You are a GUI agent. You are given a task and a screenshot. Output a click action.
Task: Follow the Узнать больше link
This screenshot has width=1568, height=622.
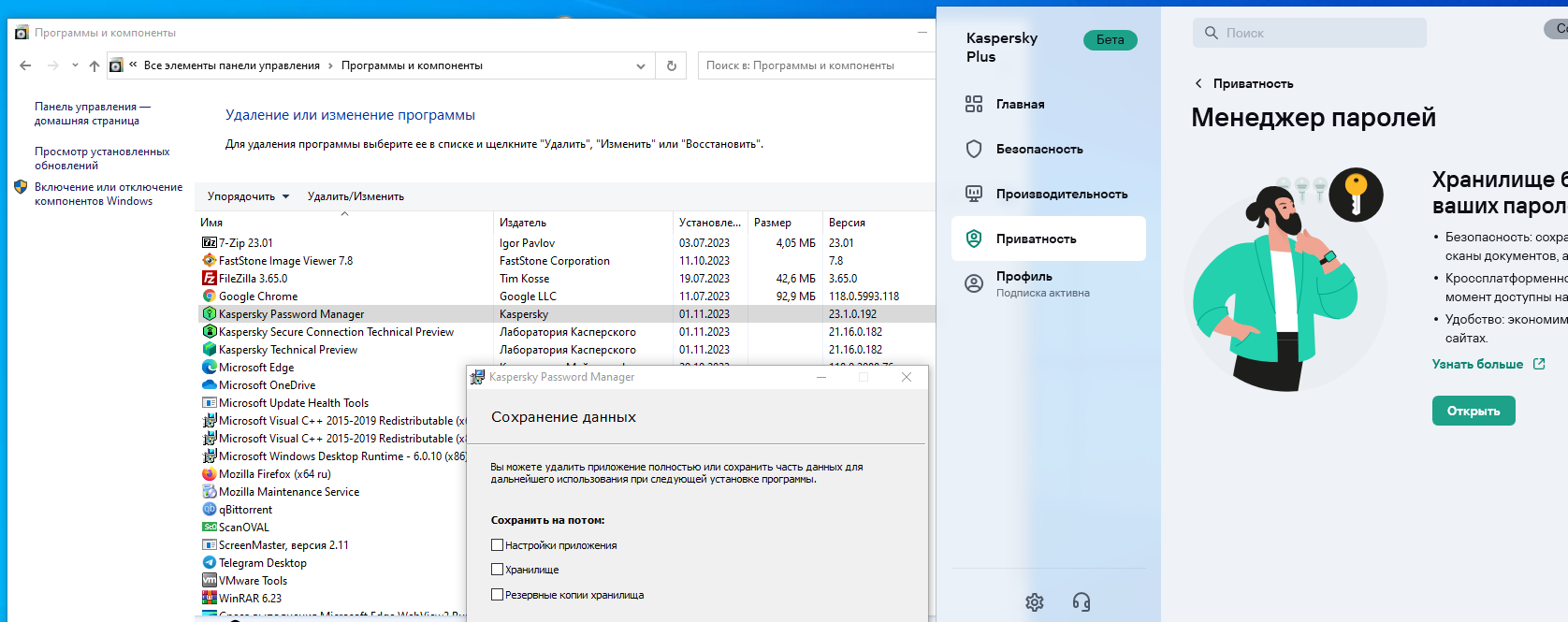click(x=1488, y=364)
